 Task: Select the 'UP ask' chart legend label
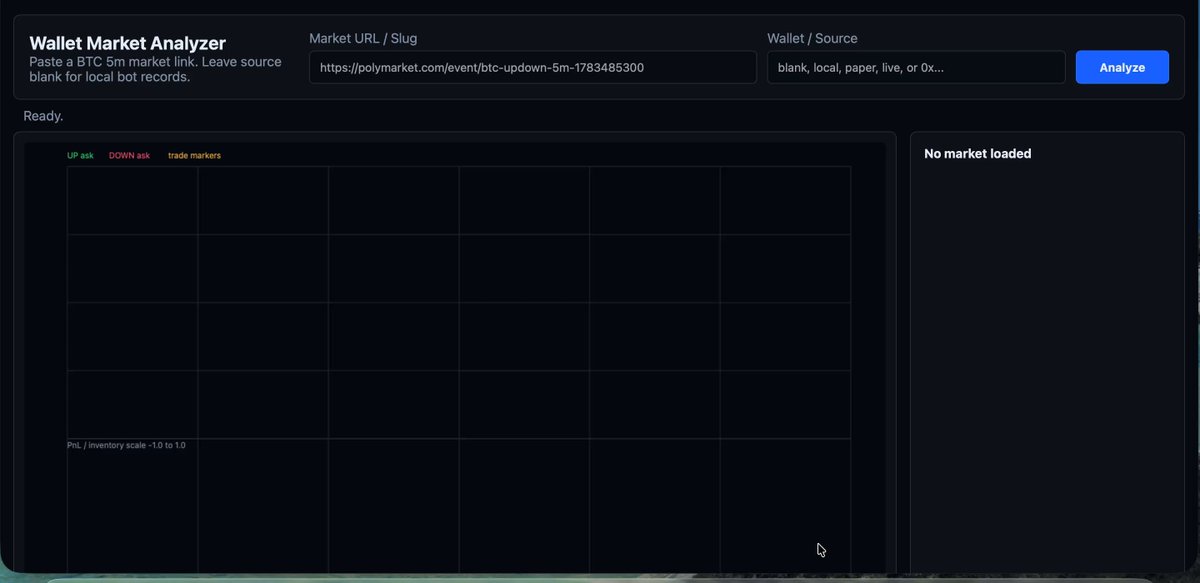coord(80,156)
